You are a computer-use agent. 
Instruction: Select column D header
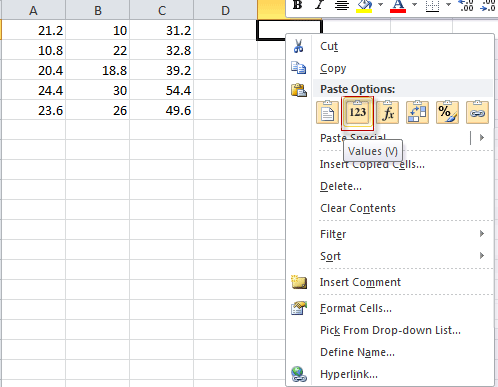[x=226, y=10]
